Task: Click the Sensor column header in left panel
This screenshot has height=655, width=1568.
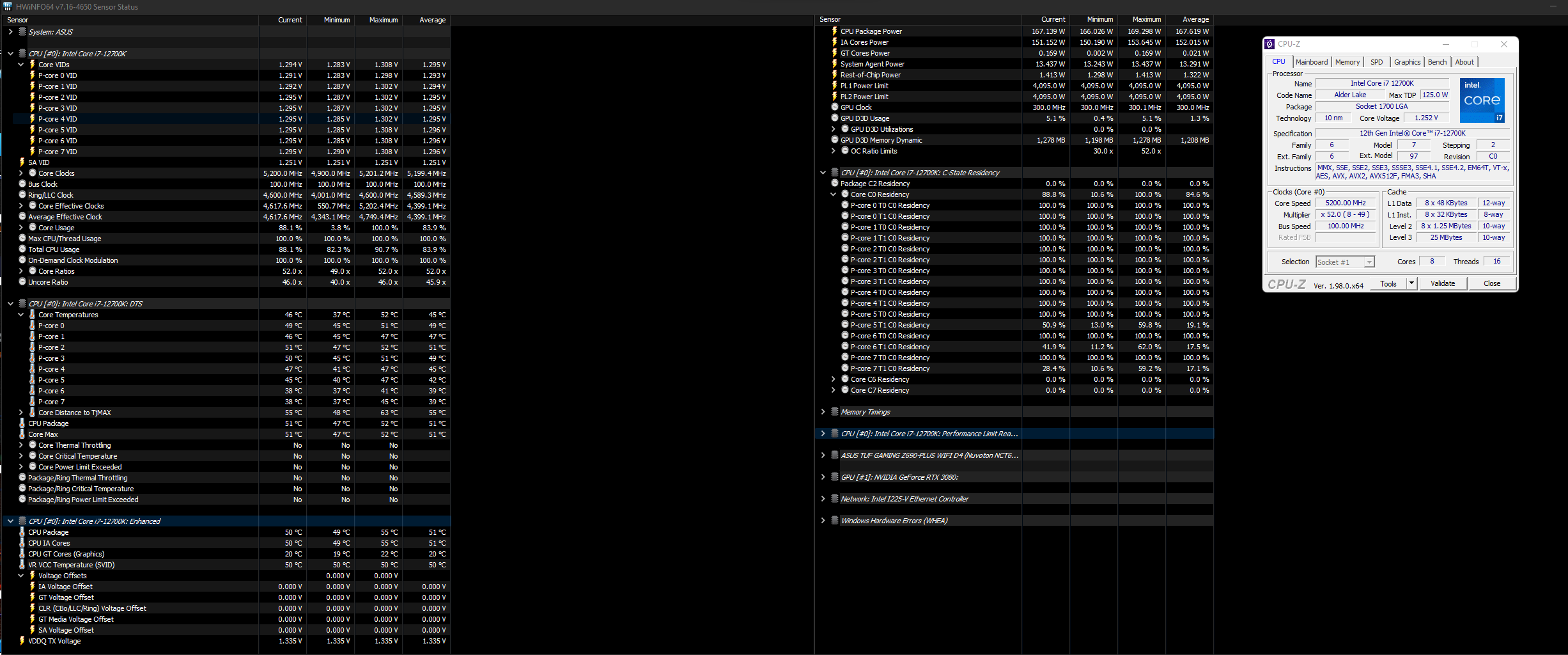Action: [x=130, y=20]
